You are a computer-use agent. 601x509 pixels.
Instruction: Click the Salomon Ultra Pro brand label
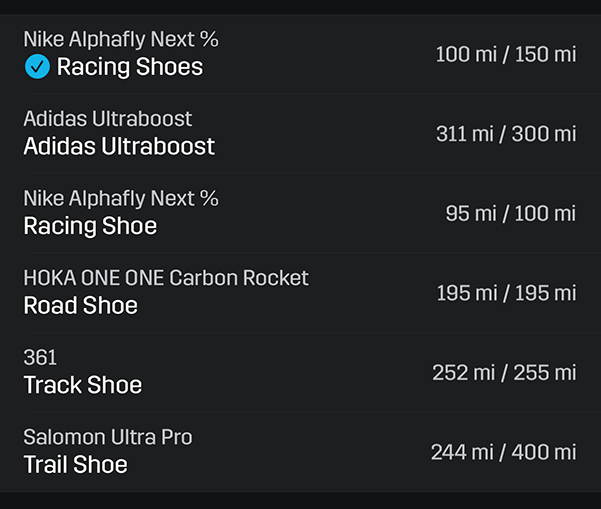point(108,437)
